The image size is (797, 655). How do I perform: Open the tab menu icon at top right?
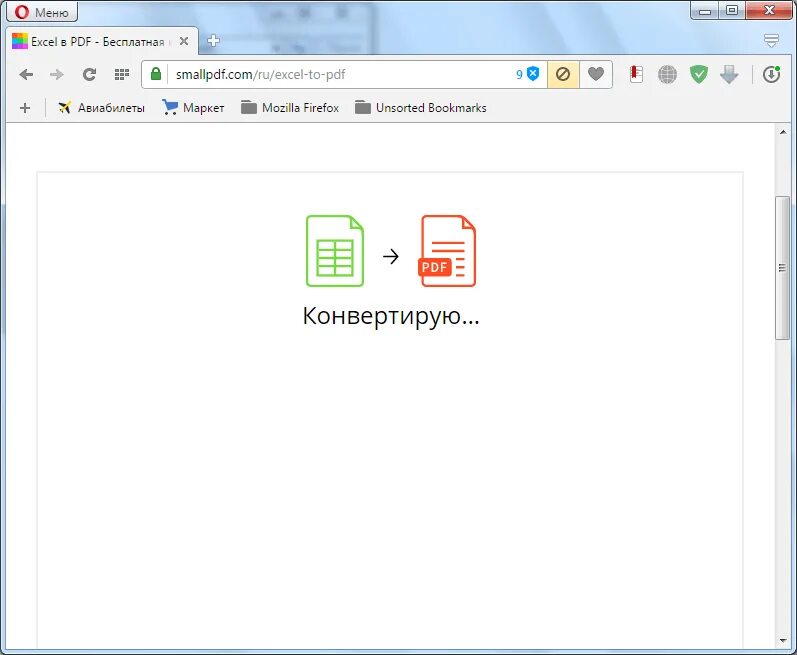[771, 41]
